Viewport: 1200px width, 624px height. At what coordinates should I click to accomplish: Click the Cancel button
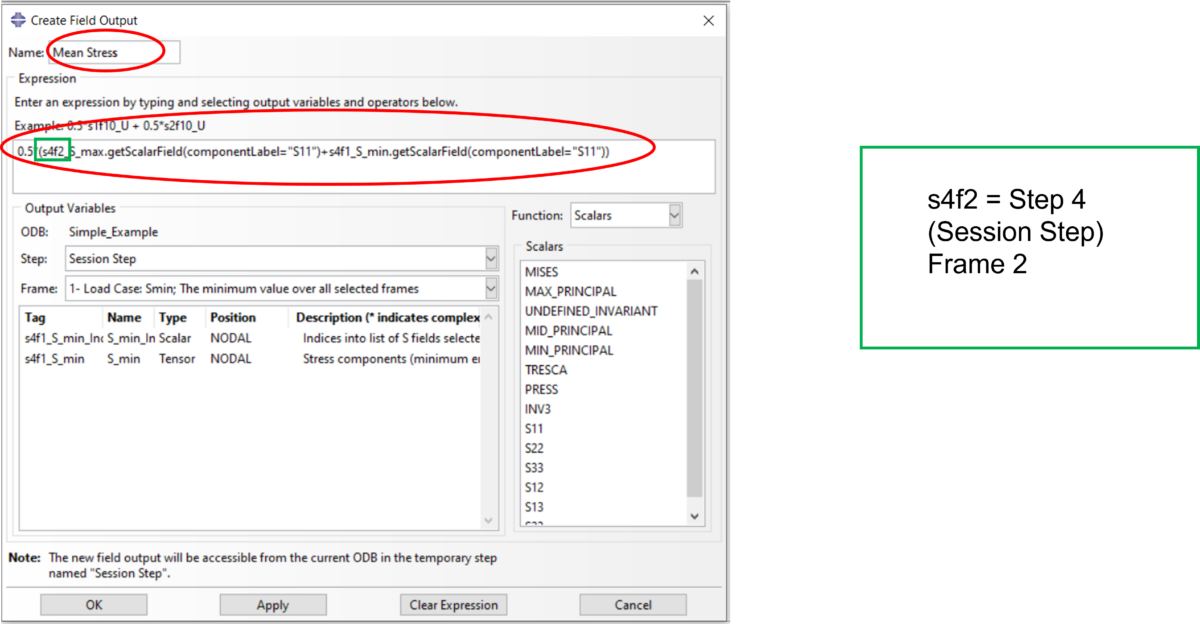(632, 604)
